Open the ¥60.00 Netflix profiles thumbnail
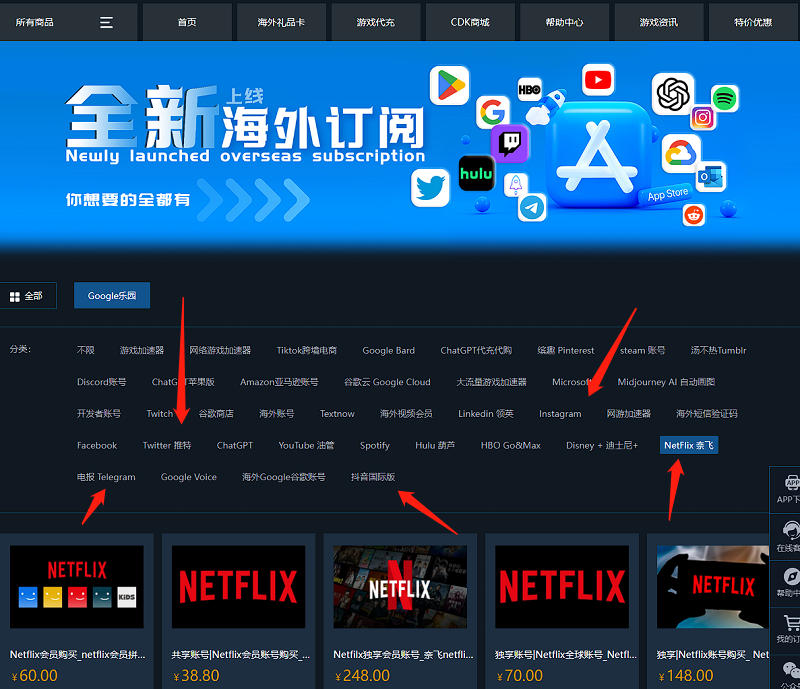This screenshot has height=689, width=800. pos(77,587)
